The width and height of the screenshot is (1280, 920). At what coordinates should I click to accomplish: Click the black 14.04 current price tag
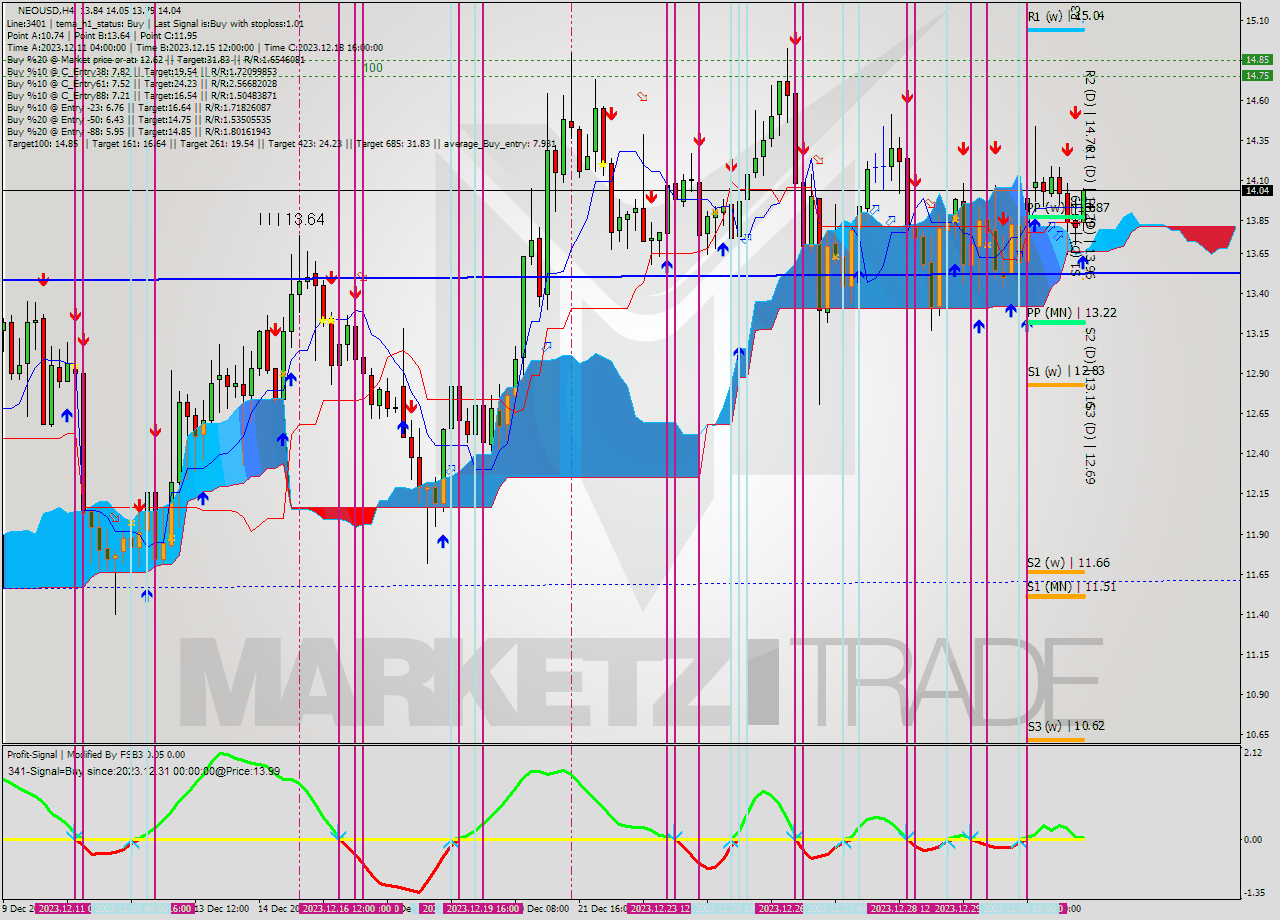1256,190
